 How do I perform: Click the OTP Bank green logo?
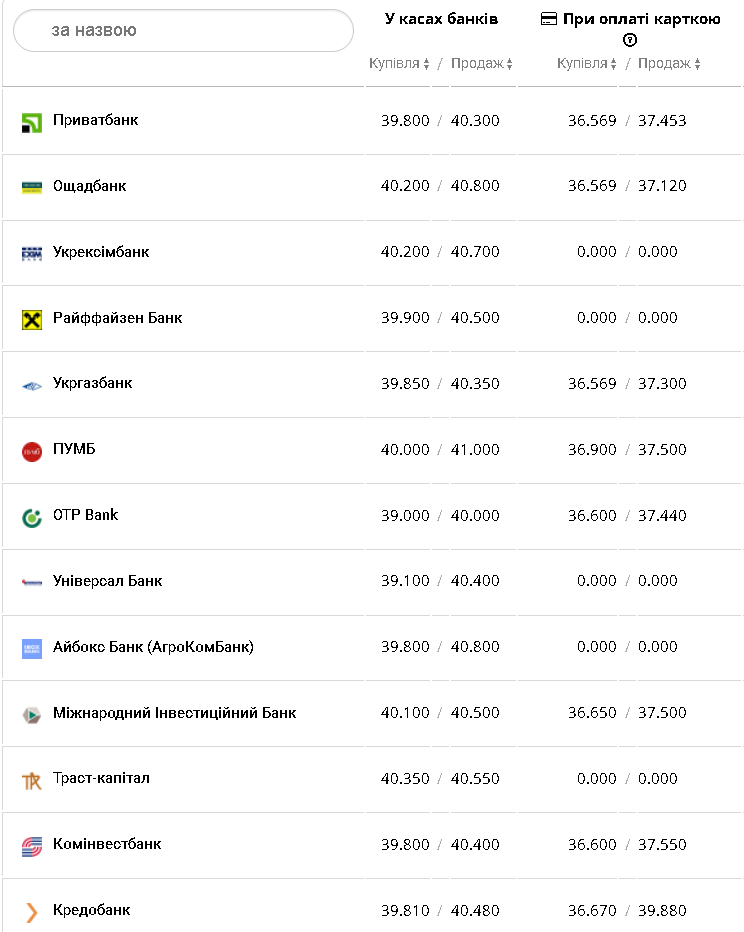pos(32,517)
